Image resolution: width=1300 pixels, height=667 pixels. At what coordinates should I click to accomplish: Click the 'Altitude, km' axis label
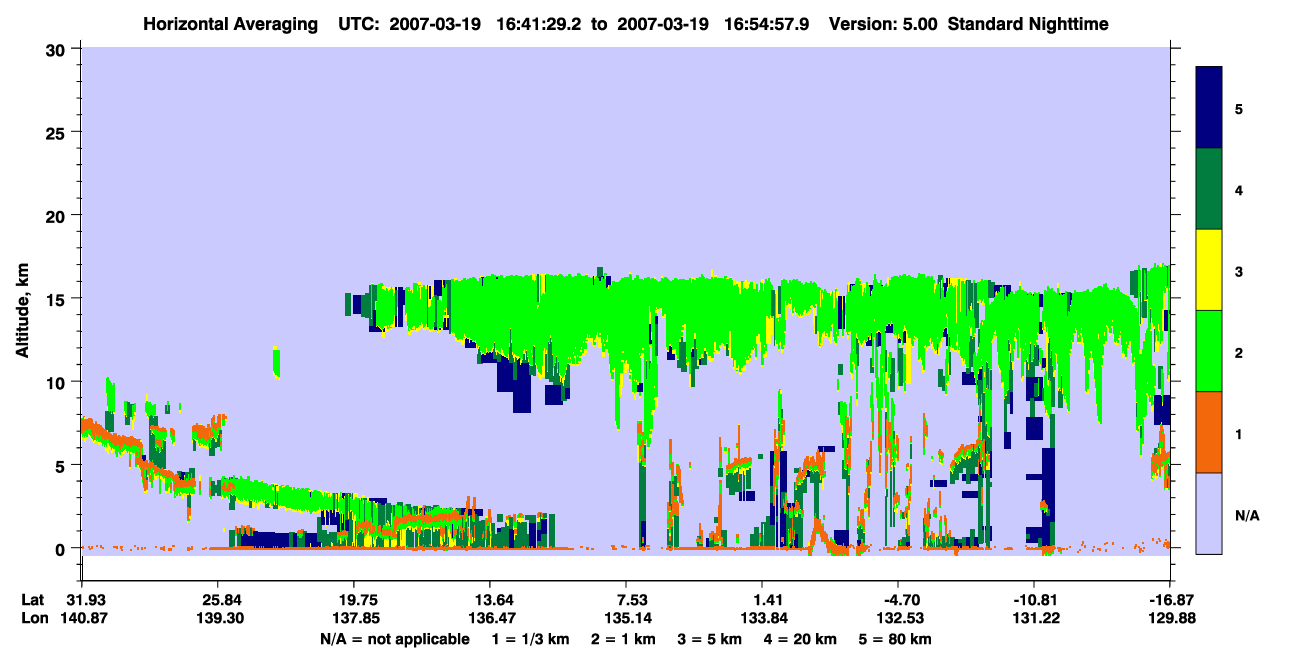pos(22,311)
